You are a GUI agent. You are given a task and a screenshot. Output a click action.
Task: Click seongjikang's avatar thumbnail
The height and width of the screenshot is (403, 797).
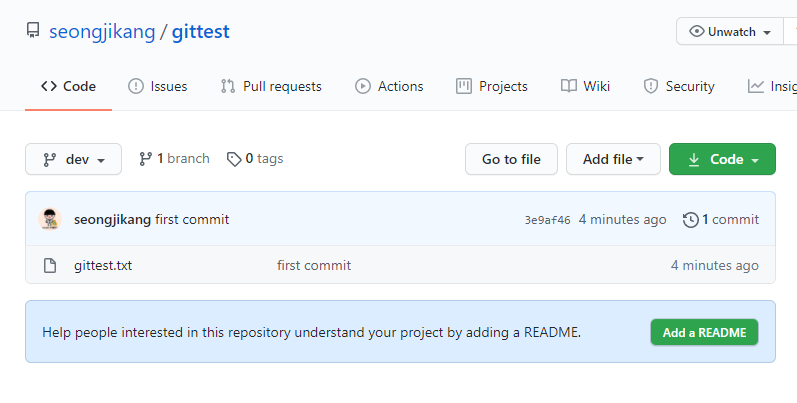[x=50, y=219]
